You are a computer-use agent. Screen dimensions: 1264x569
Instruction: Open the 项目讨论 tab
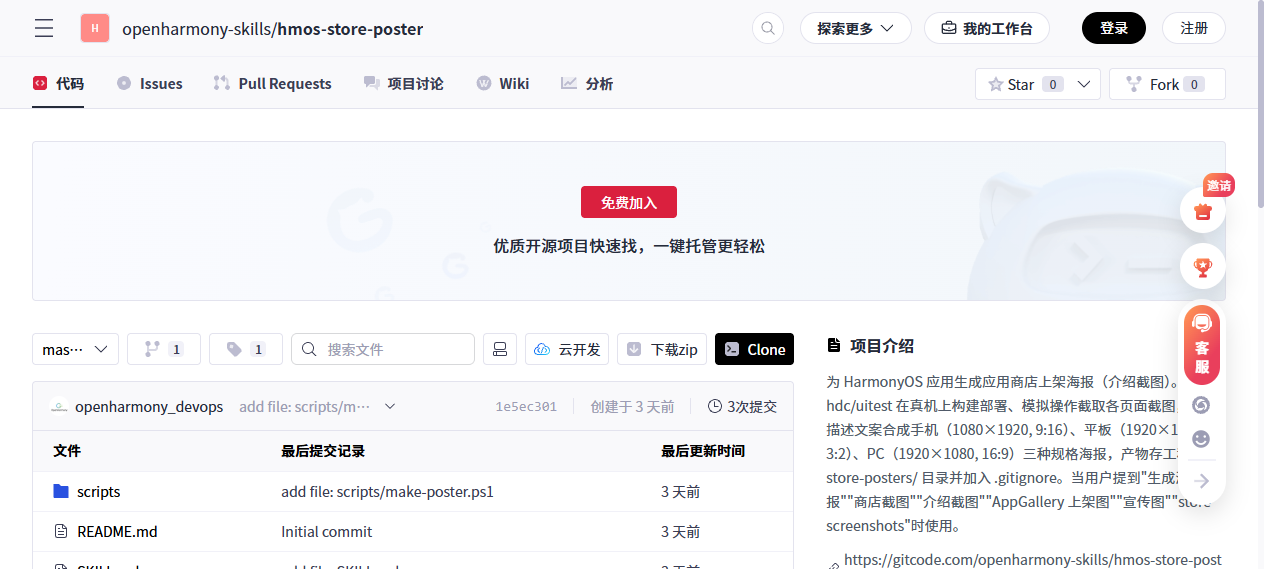click(x=404, y=83)
